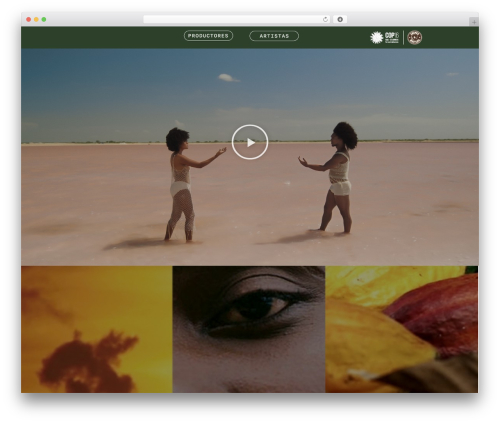Screen dimensions: 500x423
Task: Maximize the window with the green button
Action: [44, 19]
